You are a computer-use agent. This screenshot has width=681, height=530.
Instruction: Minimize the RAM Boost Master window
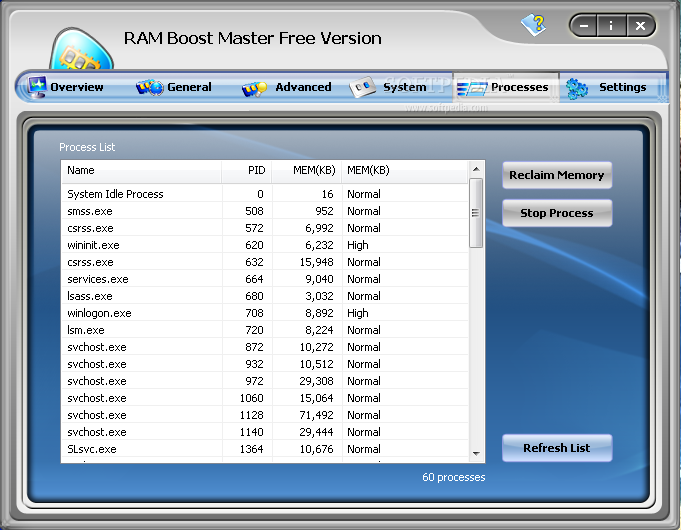coord(584,26)
